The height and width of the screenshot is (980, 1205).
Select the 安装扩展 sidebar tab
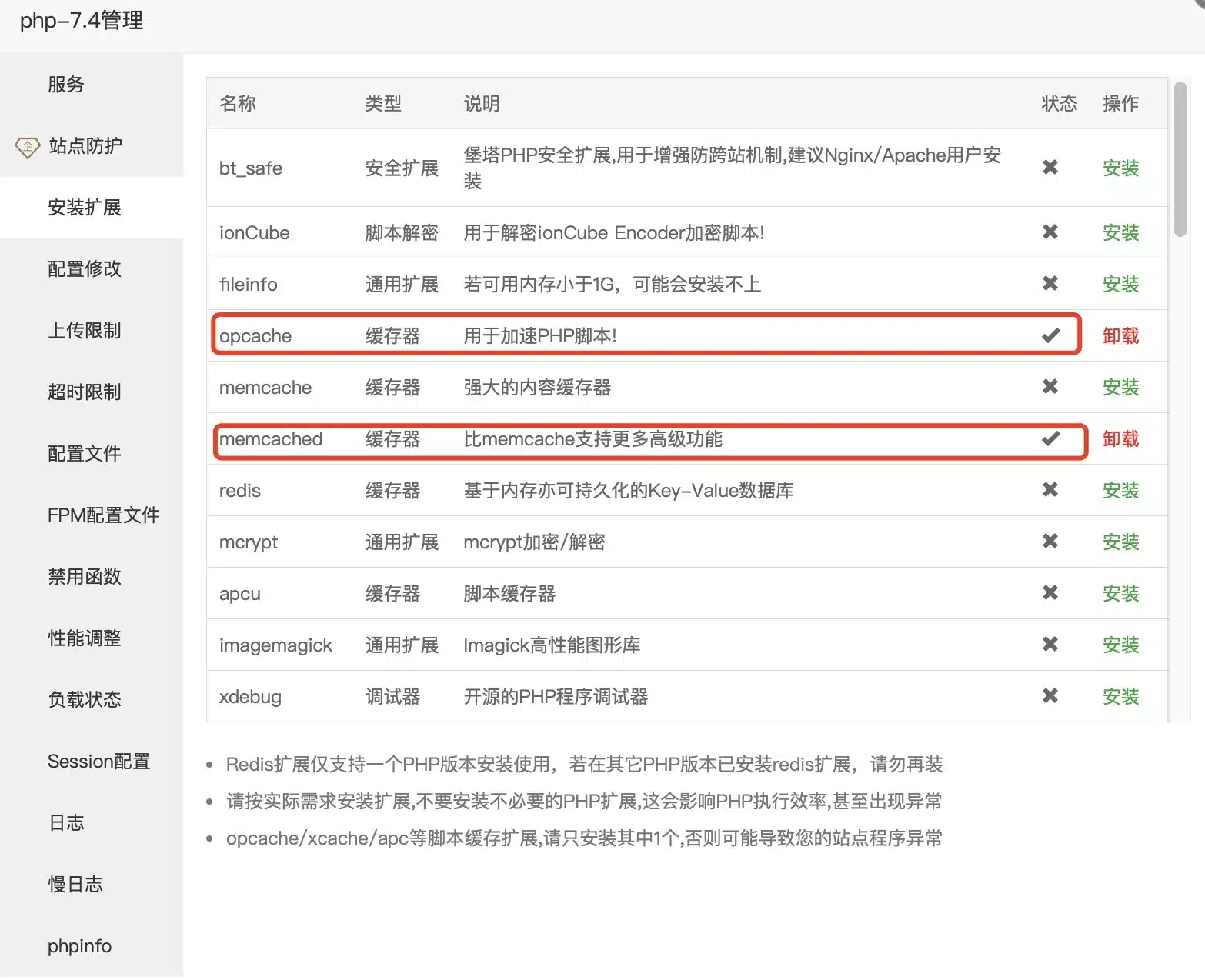[92, 208]
